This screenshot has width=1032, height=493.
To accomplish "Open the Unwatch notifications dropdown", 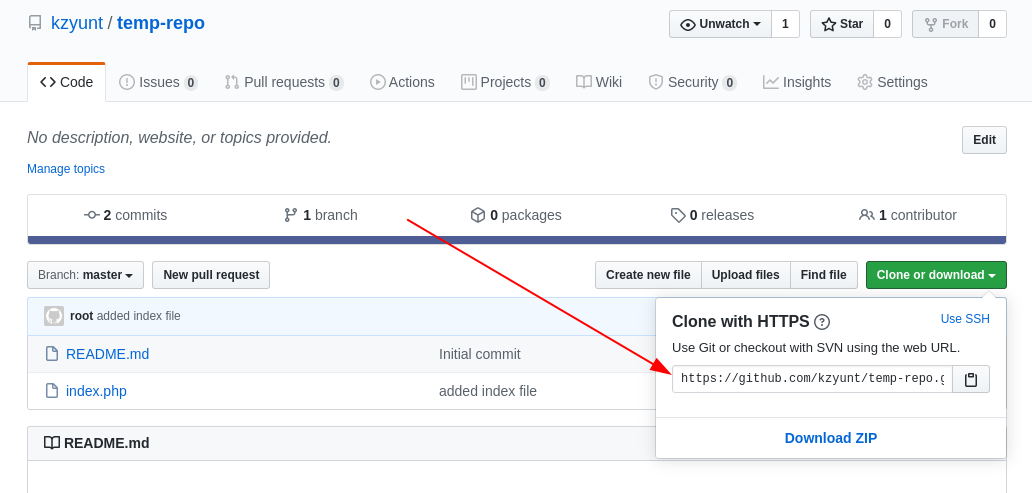I will pyautogui.click(x=721, y=24).
